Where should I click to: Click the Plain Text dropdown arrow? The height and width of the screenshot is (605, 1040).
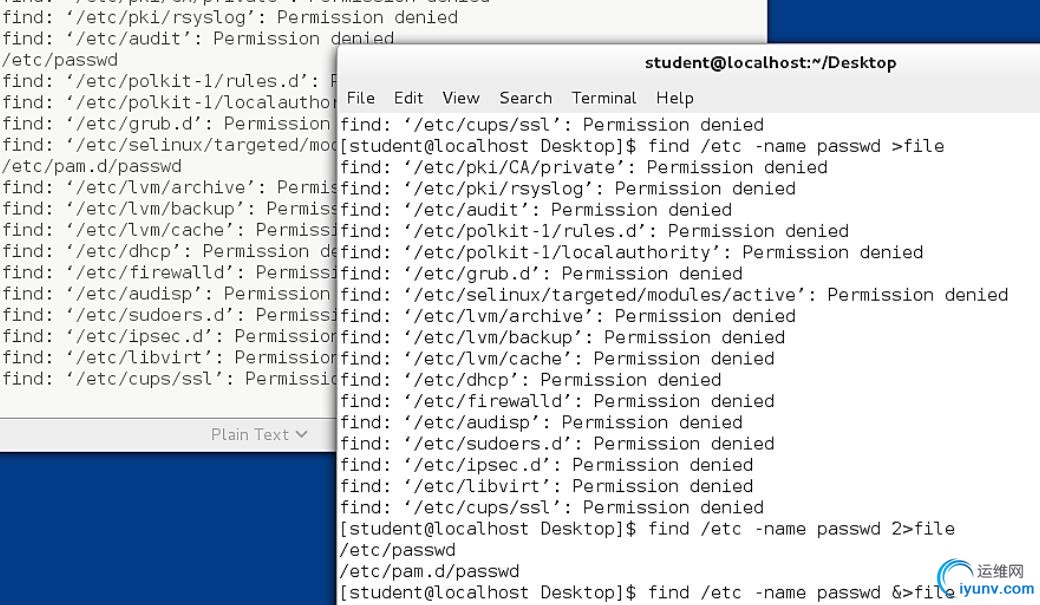pos(302,435)
